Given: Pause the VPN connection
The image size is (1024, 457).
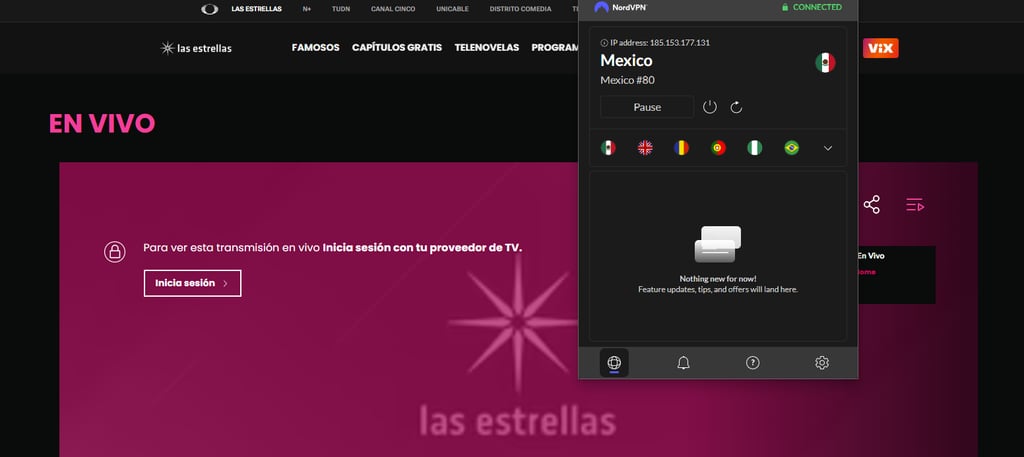Looking at the screenshot, I should pyautogui.click(x=647, y=107).
